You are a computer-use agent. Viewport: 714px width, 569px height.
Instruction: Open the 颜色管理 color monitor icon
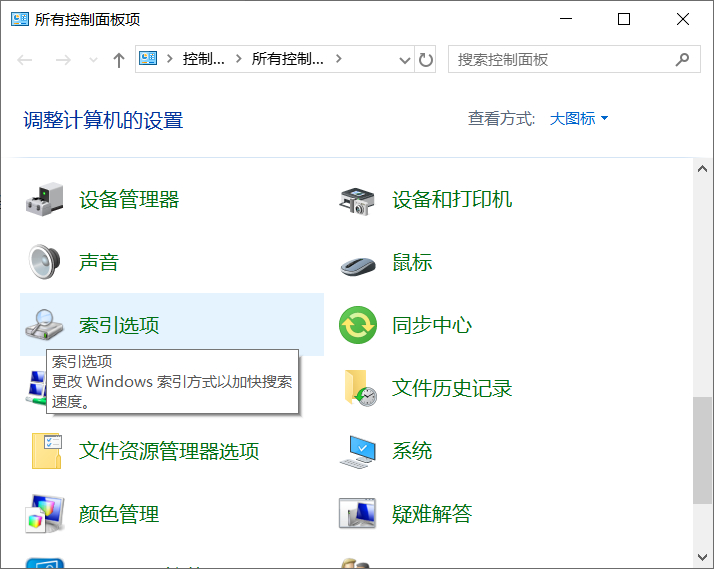(44, 514)
